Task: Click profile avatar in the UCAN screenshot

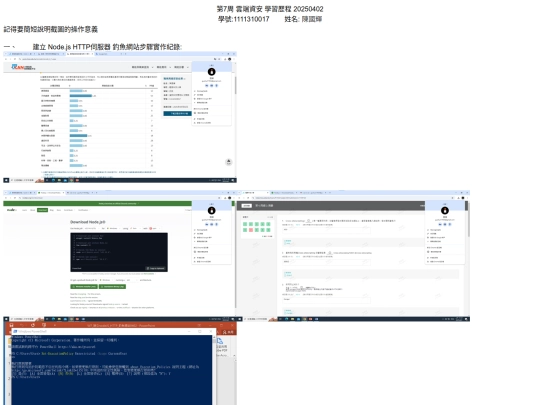Action: click(x=211, y=72)
